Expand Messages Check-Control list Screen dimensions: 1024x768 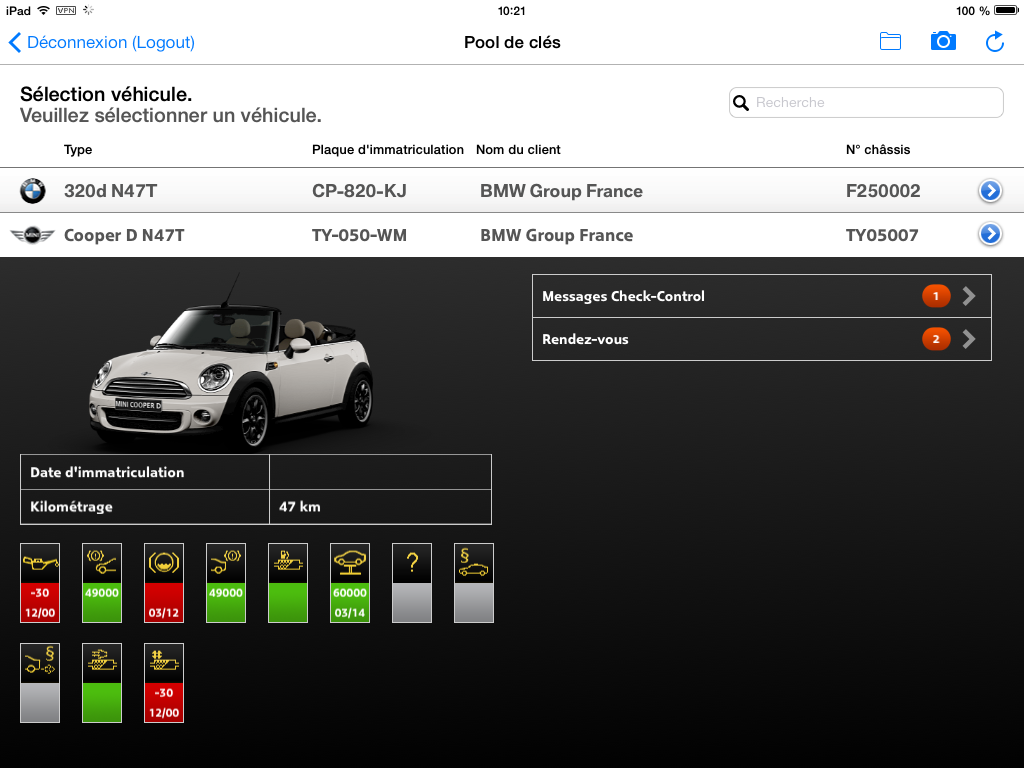click(x=761, y=296)
